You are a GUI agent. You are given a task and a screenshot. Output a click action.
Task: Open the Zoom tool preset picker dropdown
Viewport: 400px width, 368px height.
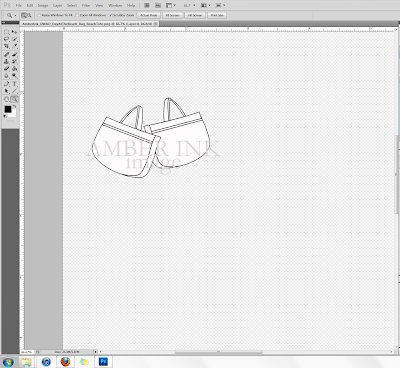tap(11, 15)
